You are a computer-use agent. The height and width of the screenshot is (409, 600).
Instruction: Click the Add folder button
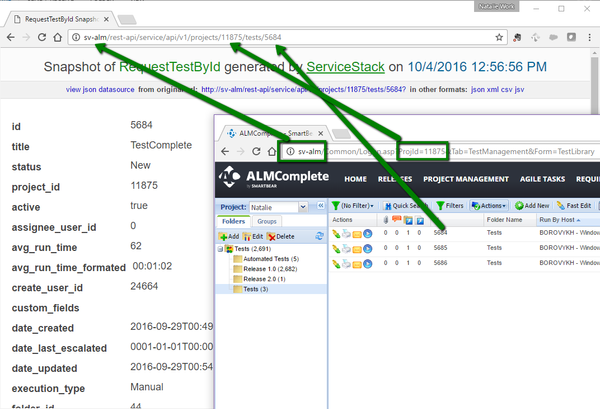tap(229, 236)
